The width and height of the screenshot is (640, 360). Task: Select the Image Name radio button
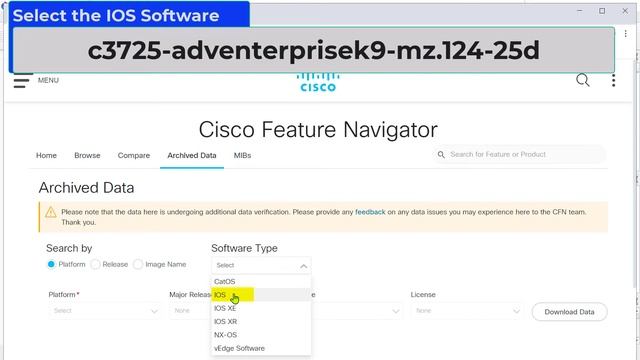pyautogui.click(x=138, y=264)
